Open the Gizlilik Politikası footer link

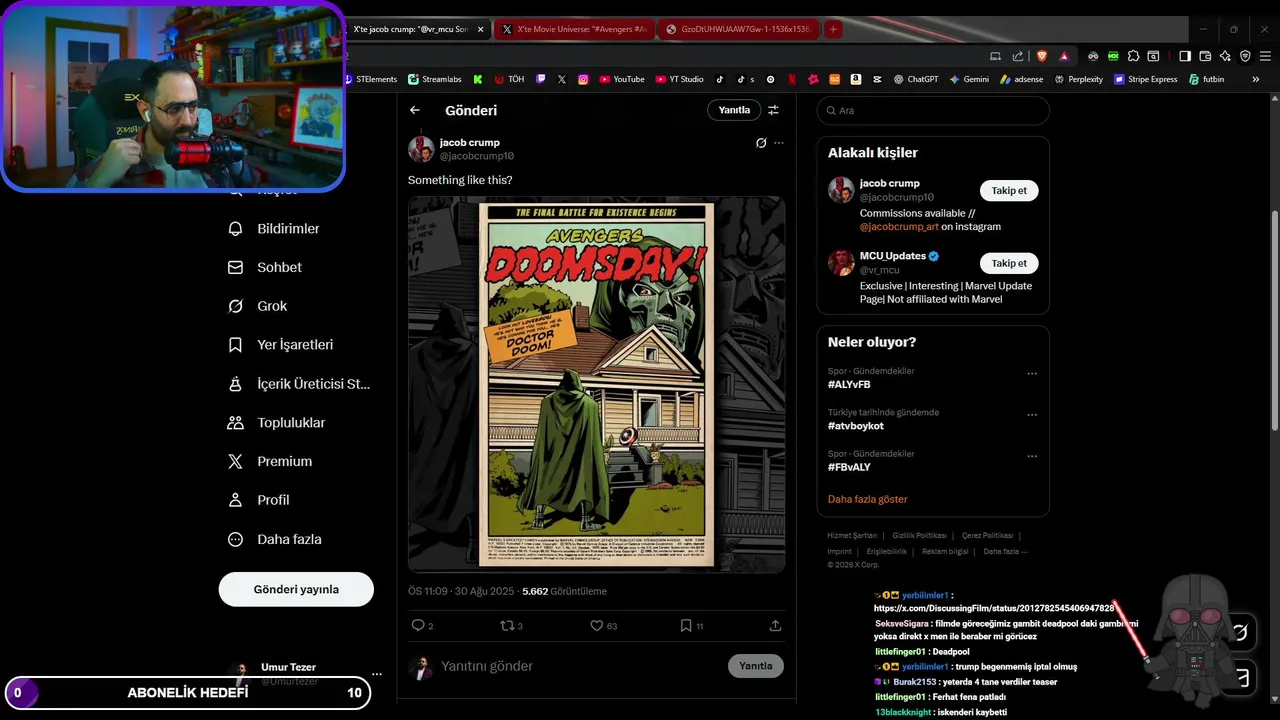point(919,535)
